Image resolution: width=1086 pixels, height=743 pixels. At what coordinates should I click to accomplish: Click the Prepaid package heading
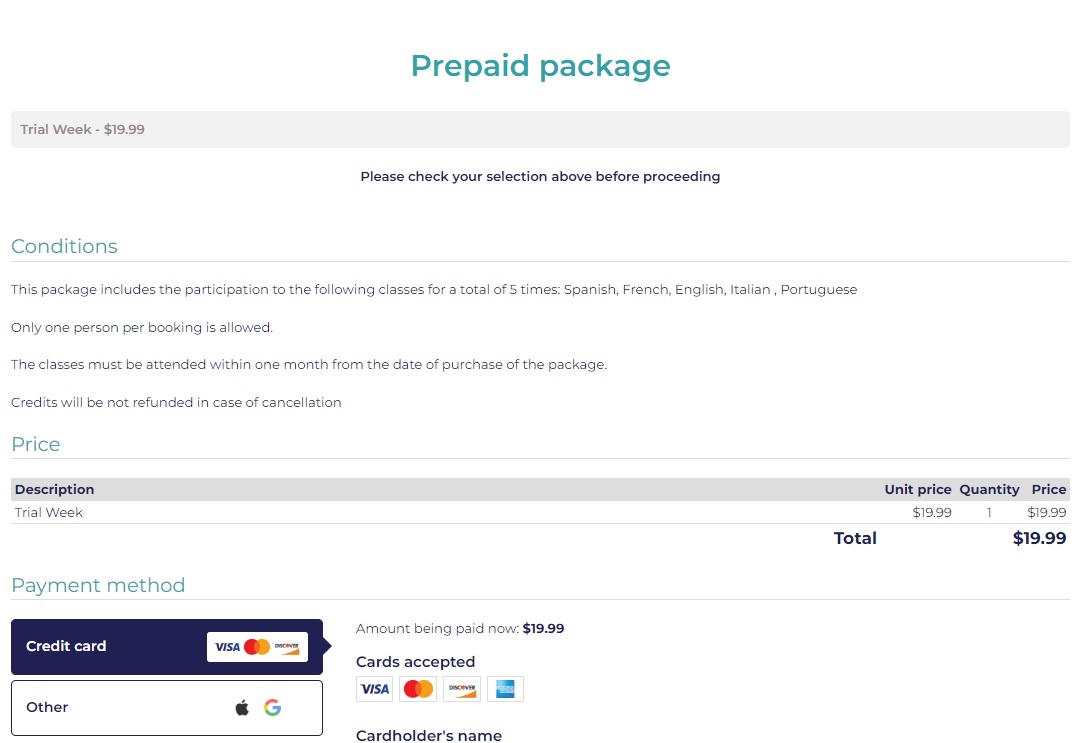(540, 66)
